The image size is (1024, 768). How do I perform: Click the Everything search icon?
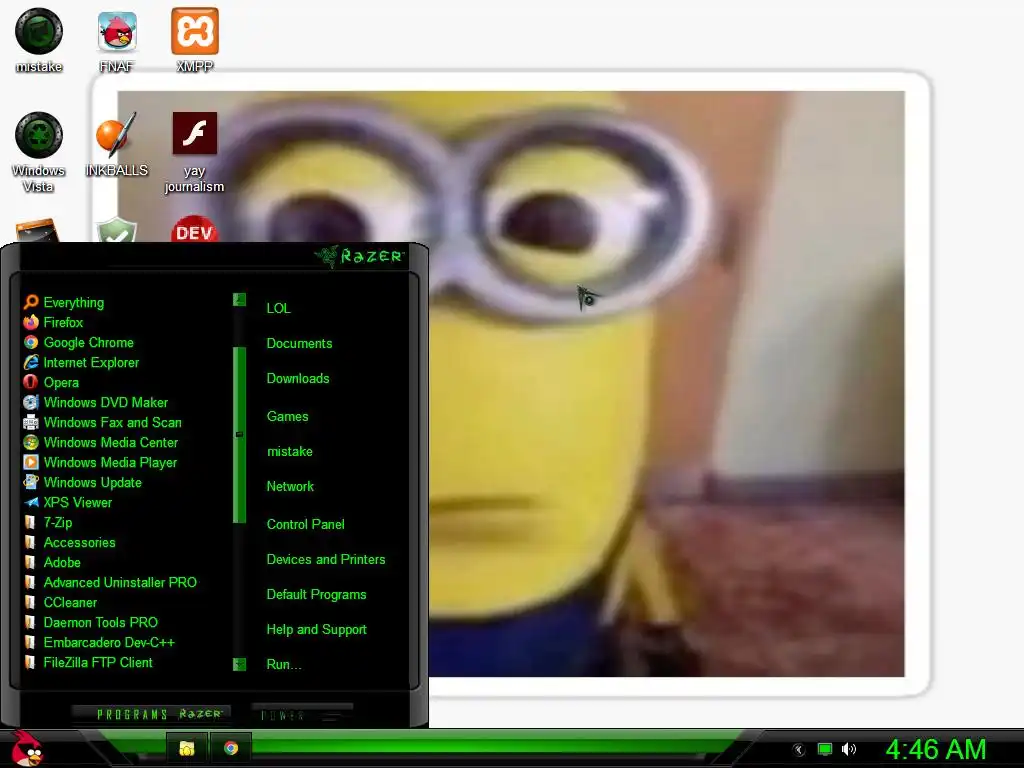[31, 302]
